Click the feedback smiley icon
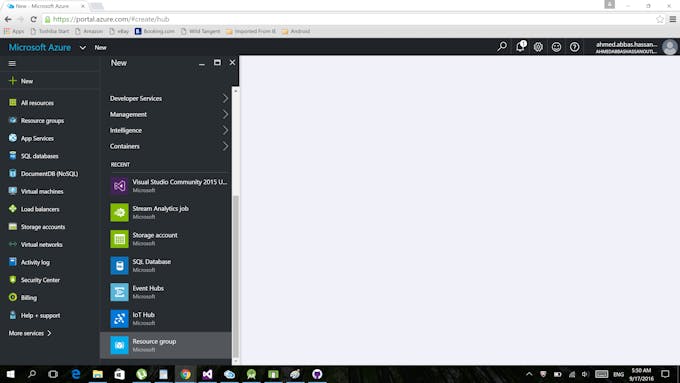 (556, 47)
